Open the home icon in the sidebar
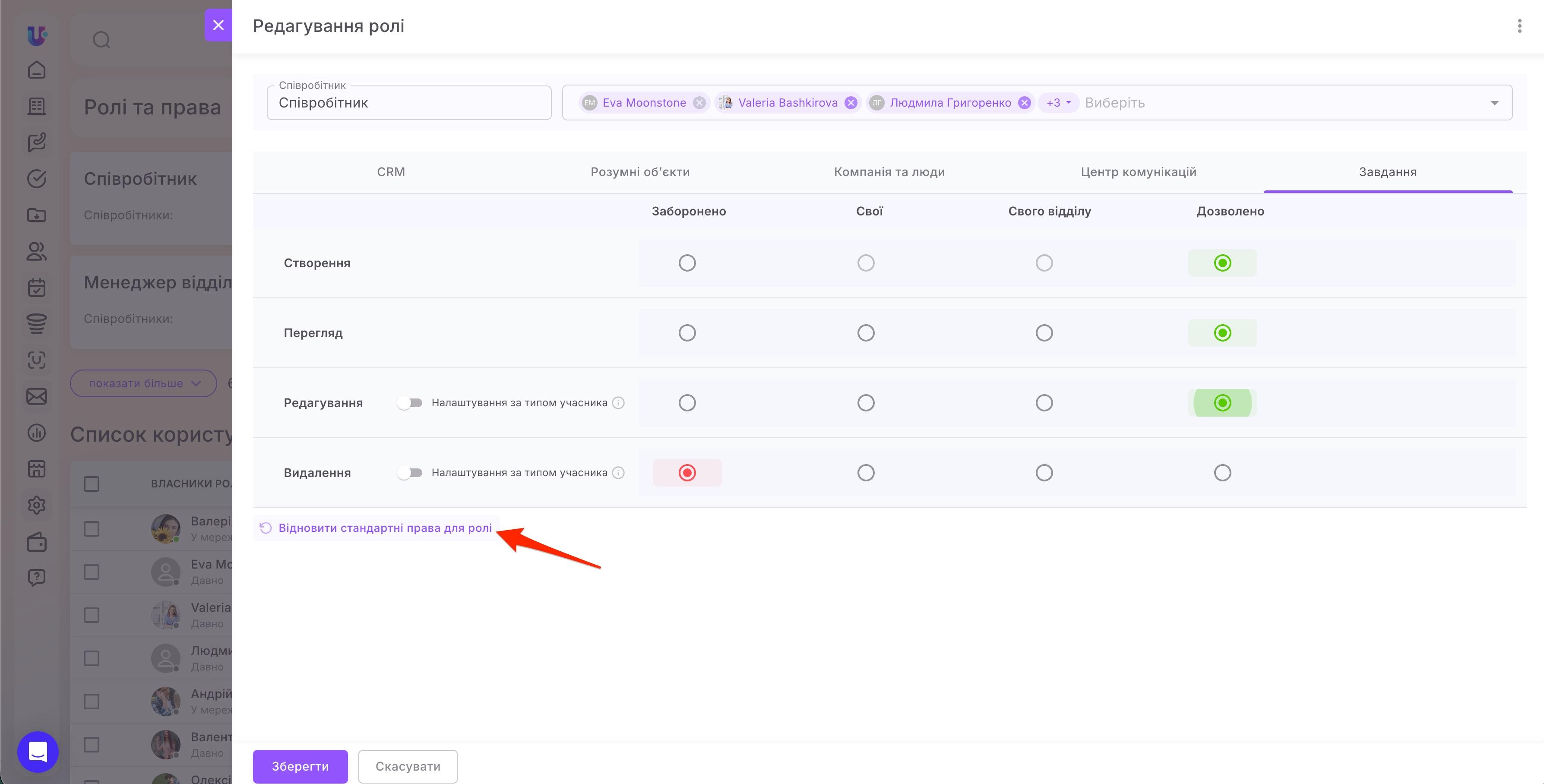Viewport: 1544px width, 784px height. [x=37, y=70]
